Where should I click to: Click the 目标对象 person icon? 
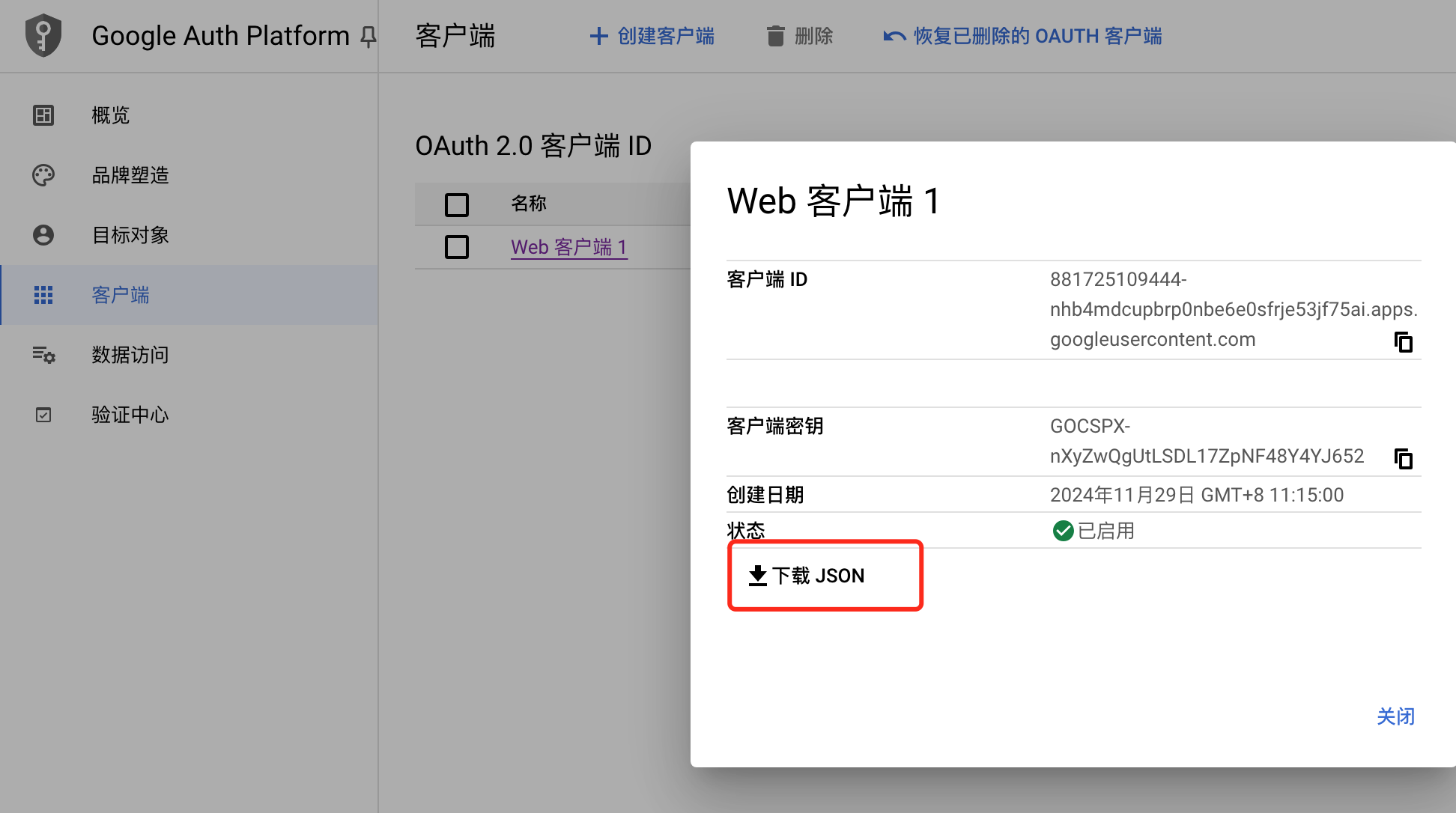tap(43, 235)
